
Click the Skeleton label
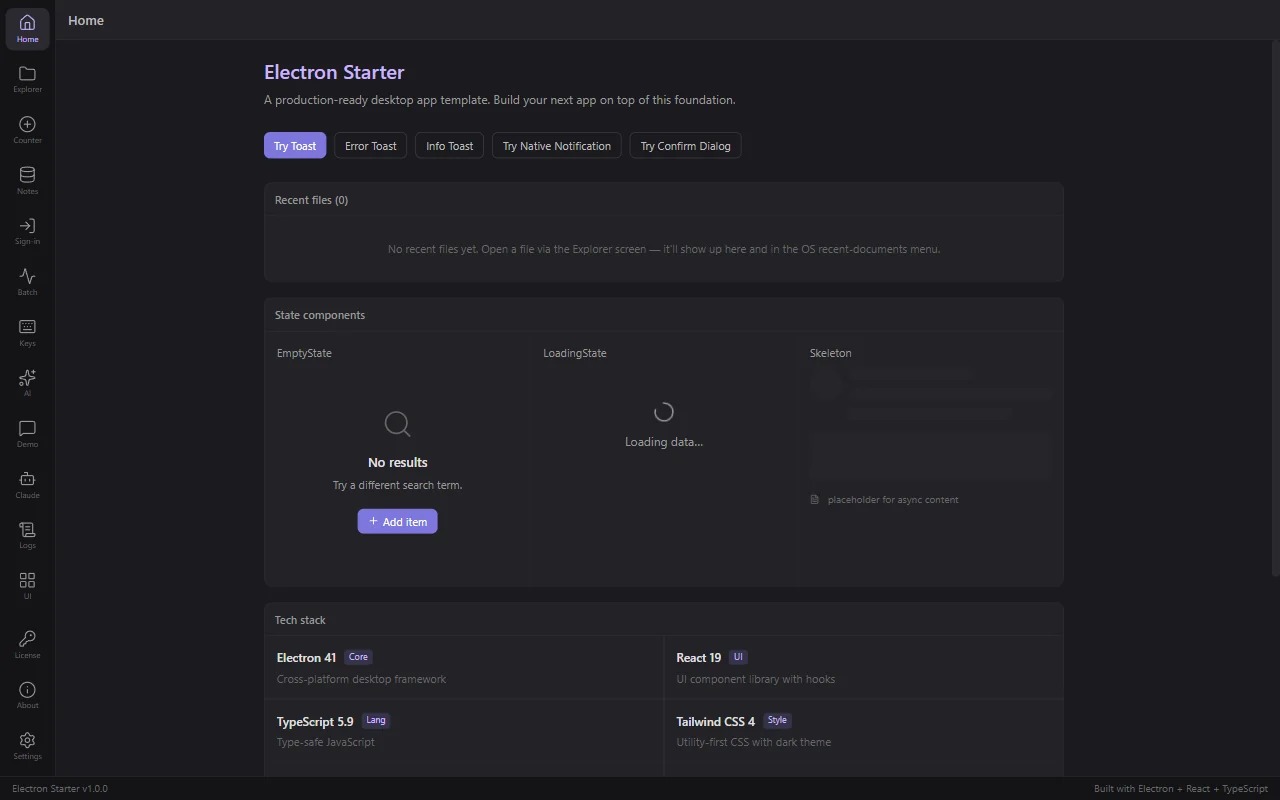pyautogui.click(x=831, y=353)
